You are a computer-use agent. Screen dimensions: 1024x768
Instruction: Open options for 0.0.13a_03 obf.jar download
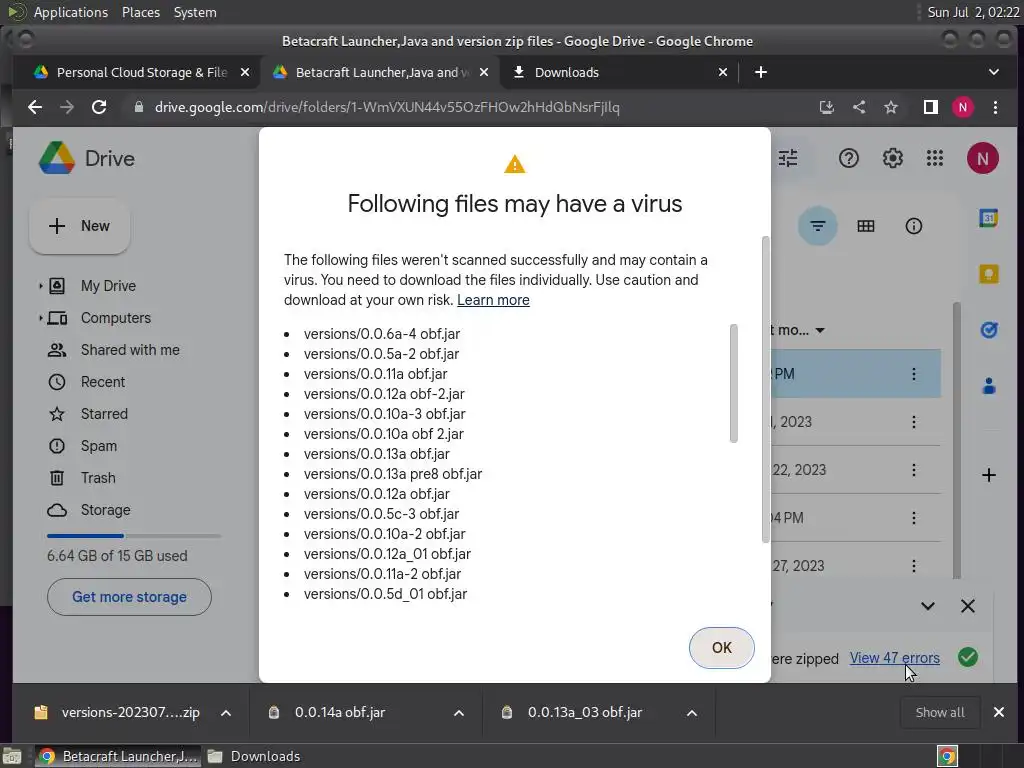pyautogui.click(x=692, y=713)
